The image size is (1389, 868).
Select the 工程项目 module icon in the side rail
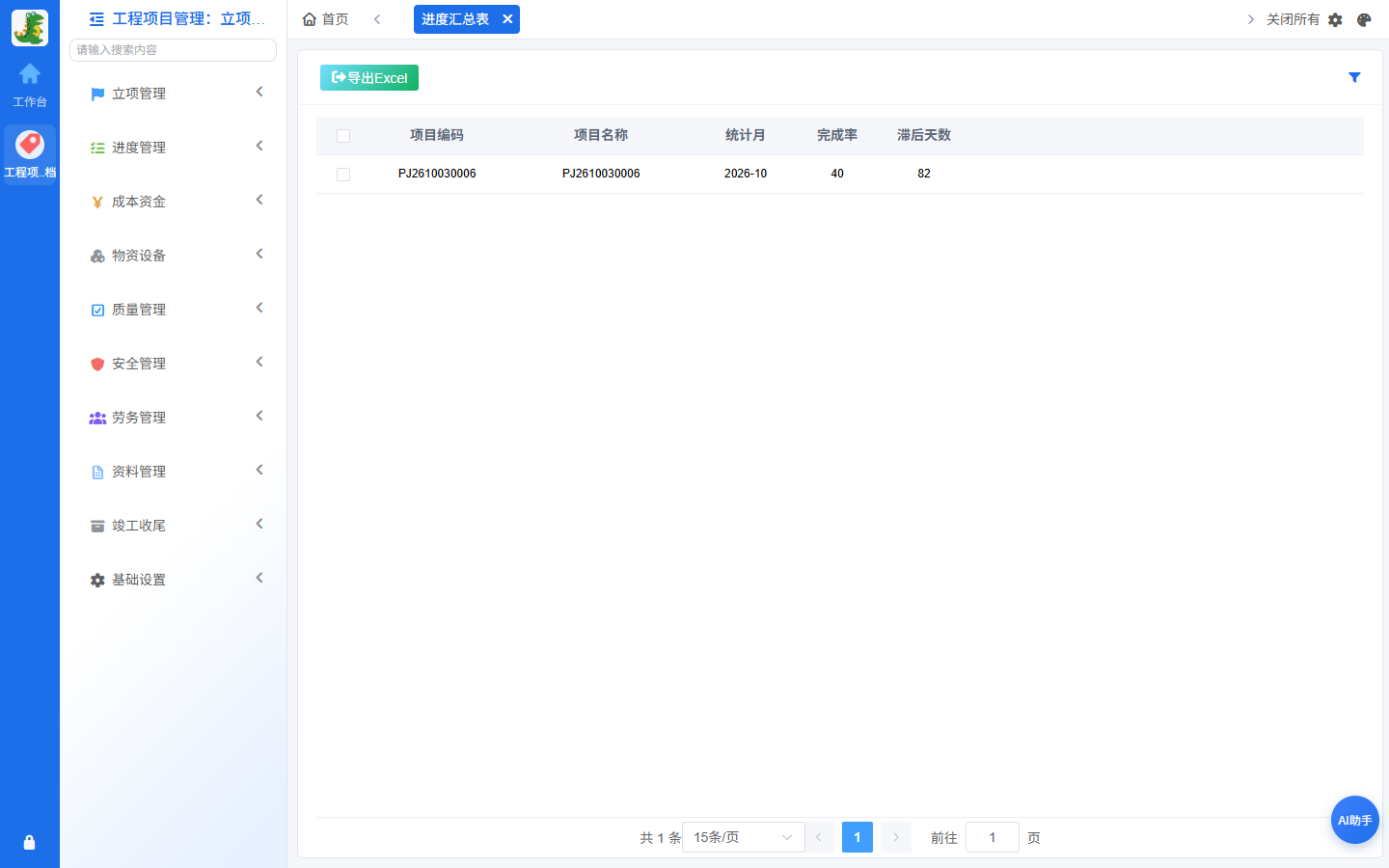point(30,145)
